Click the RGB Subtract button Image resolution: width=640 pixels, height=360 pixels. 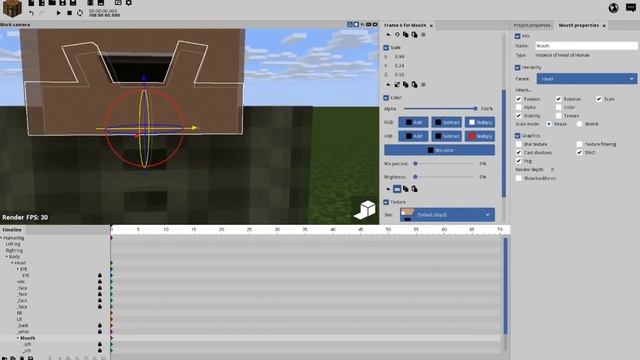447,122
